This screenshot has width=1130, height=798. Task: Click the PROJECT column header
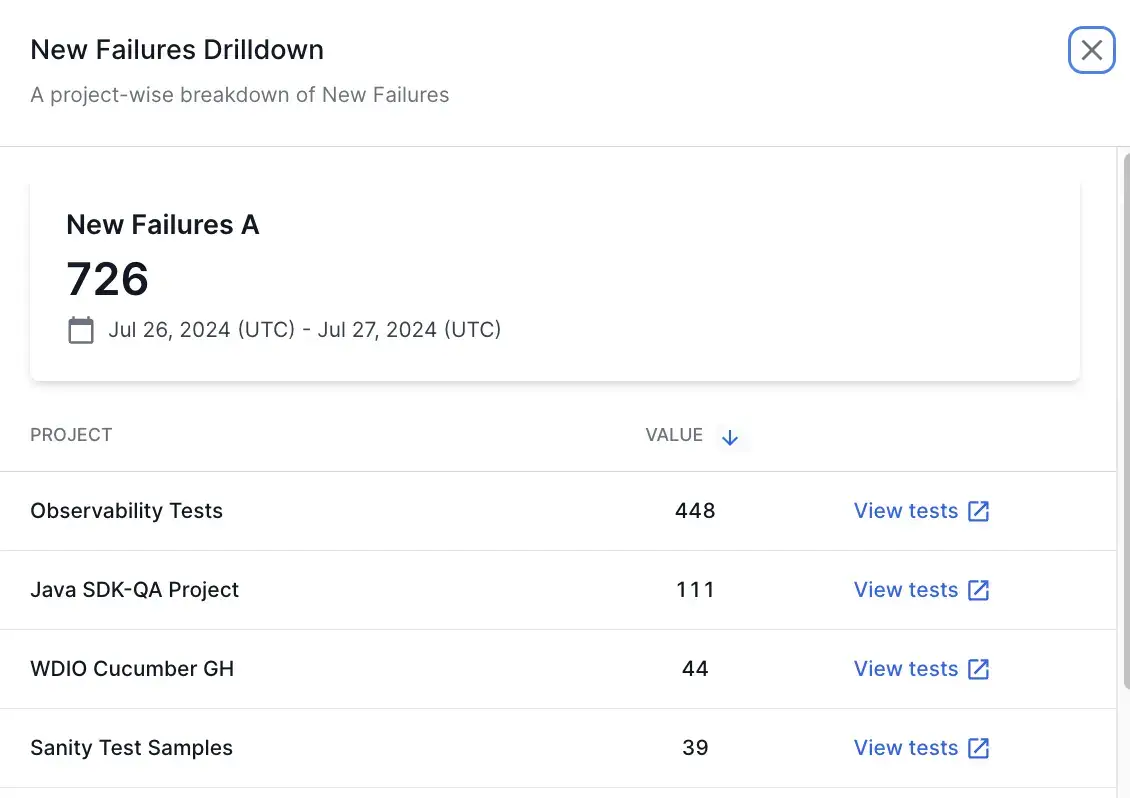click(x=71, y=435)
